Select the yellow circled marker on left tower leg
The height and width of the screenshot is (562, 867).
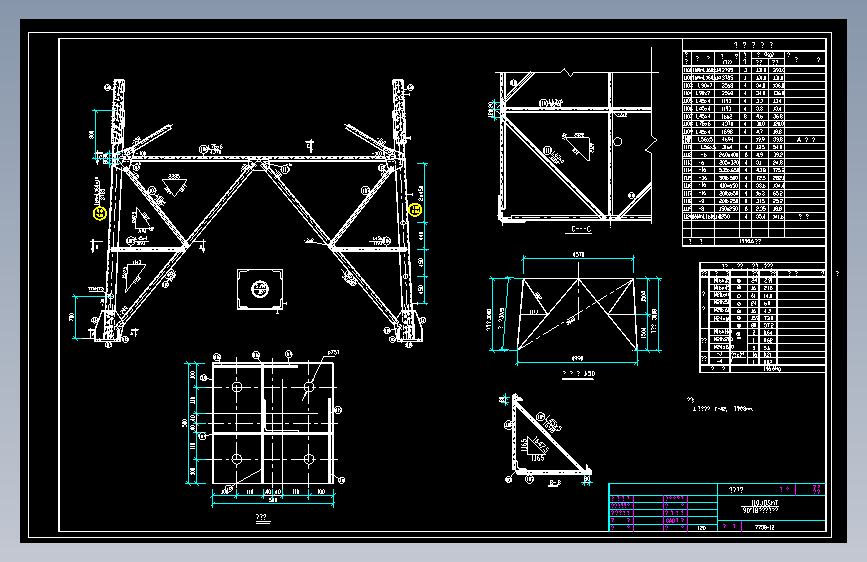point(100,214)
